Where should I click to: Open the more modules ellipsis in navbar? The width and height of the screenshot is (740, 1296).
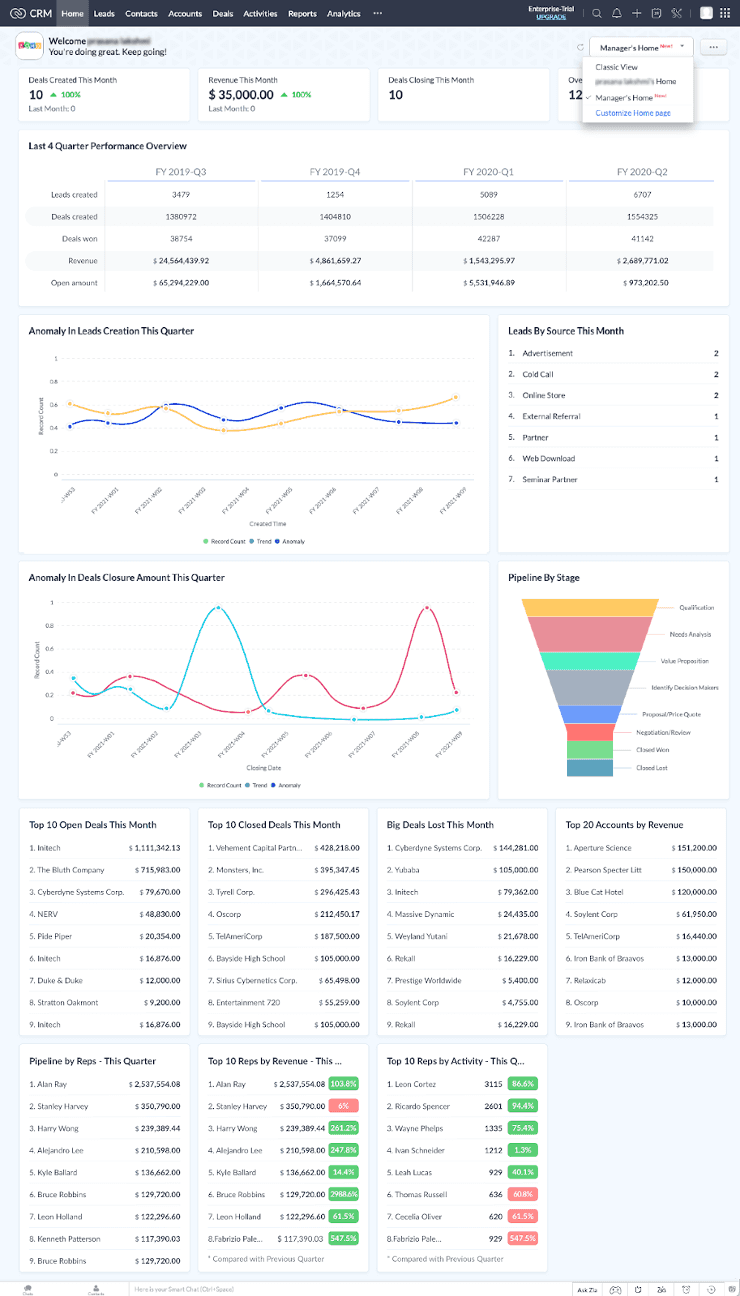click(x=377, y=14)
